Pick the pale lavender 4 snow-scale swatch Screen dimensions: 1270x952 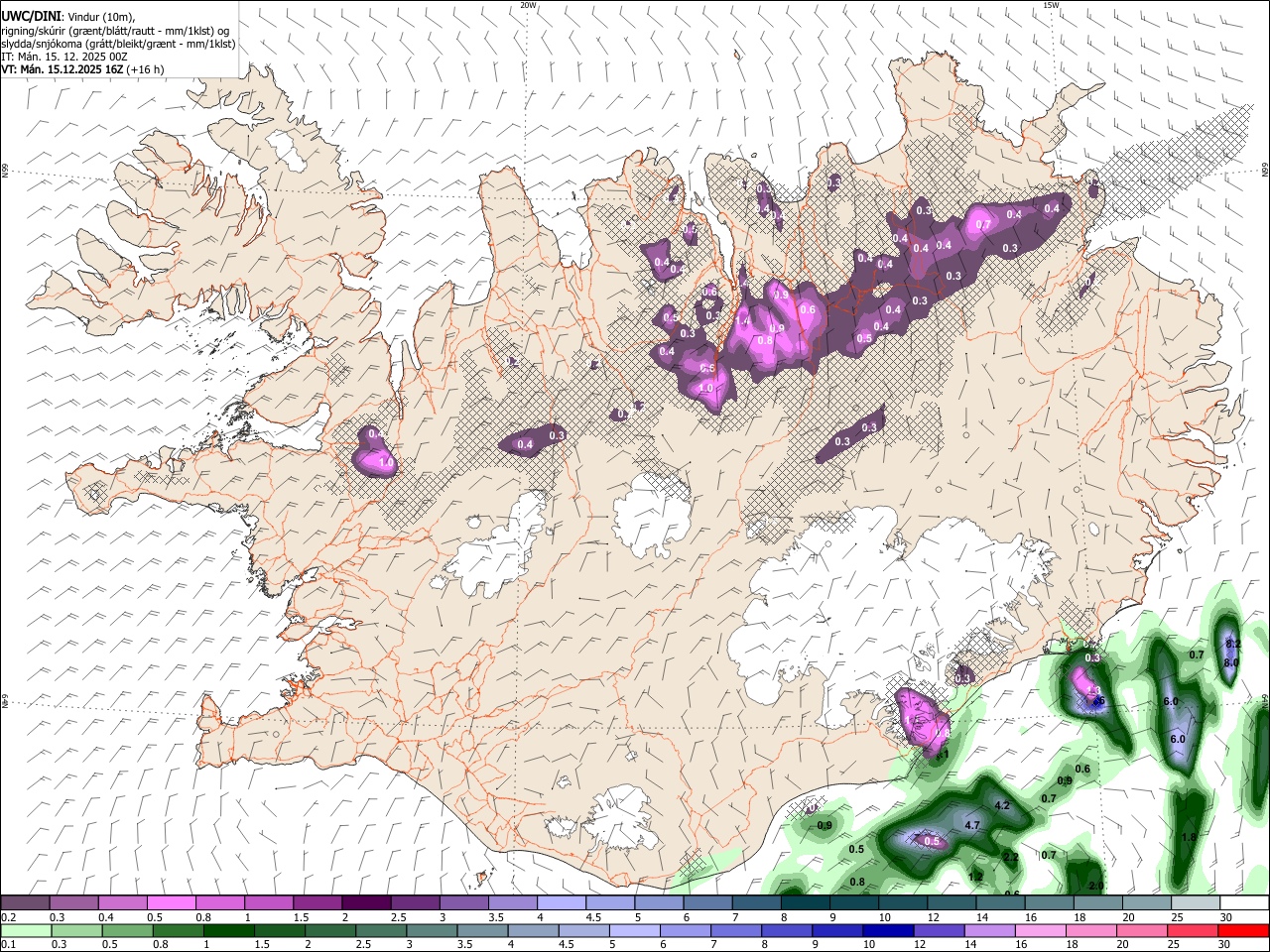click(x=562, y=903)
